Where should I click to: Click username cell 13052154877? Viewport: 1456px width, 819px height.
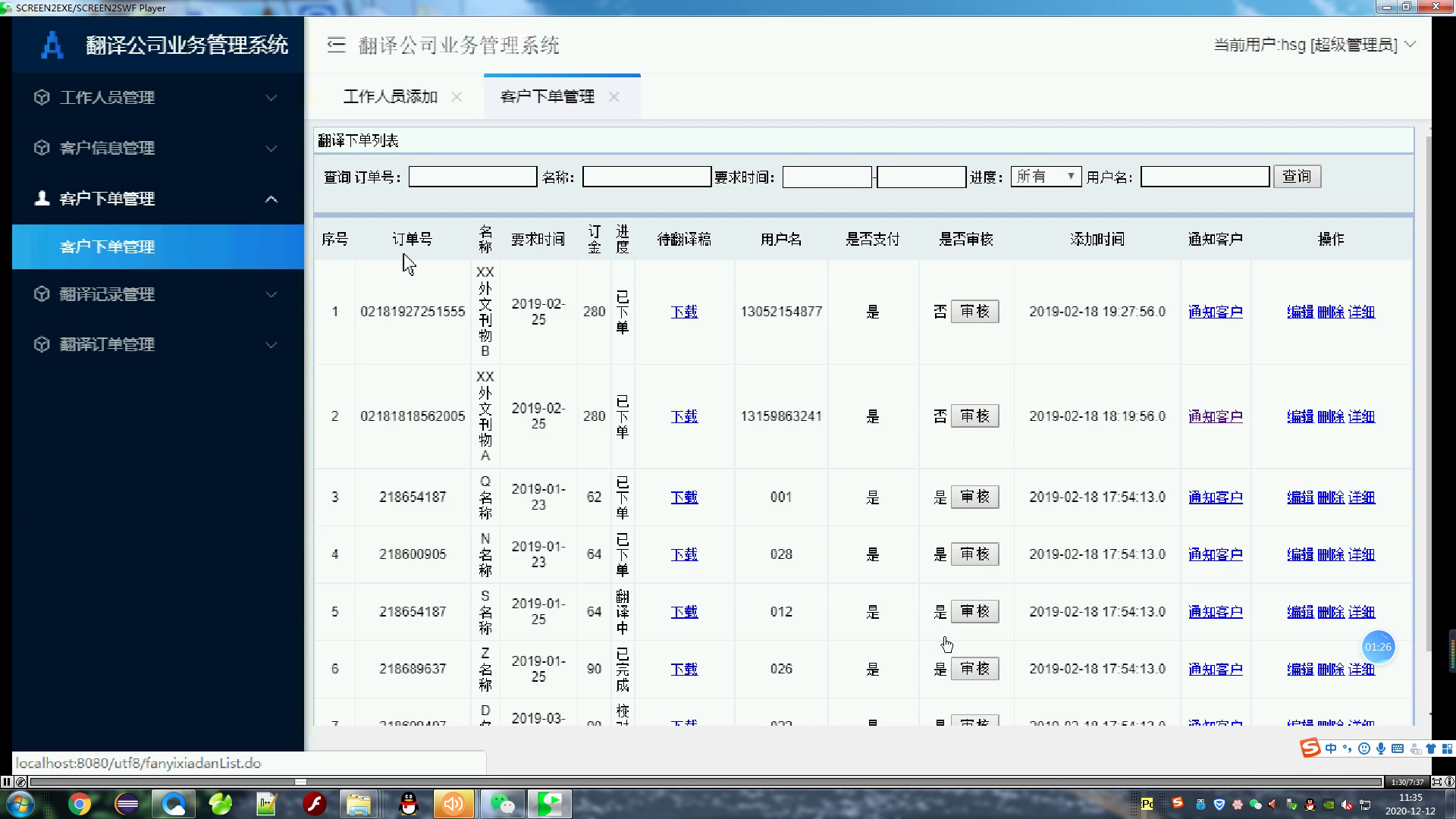pyautogui.click(x=781, y=312)
